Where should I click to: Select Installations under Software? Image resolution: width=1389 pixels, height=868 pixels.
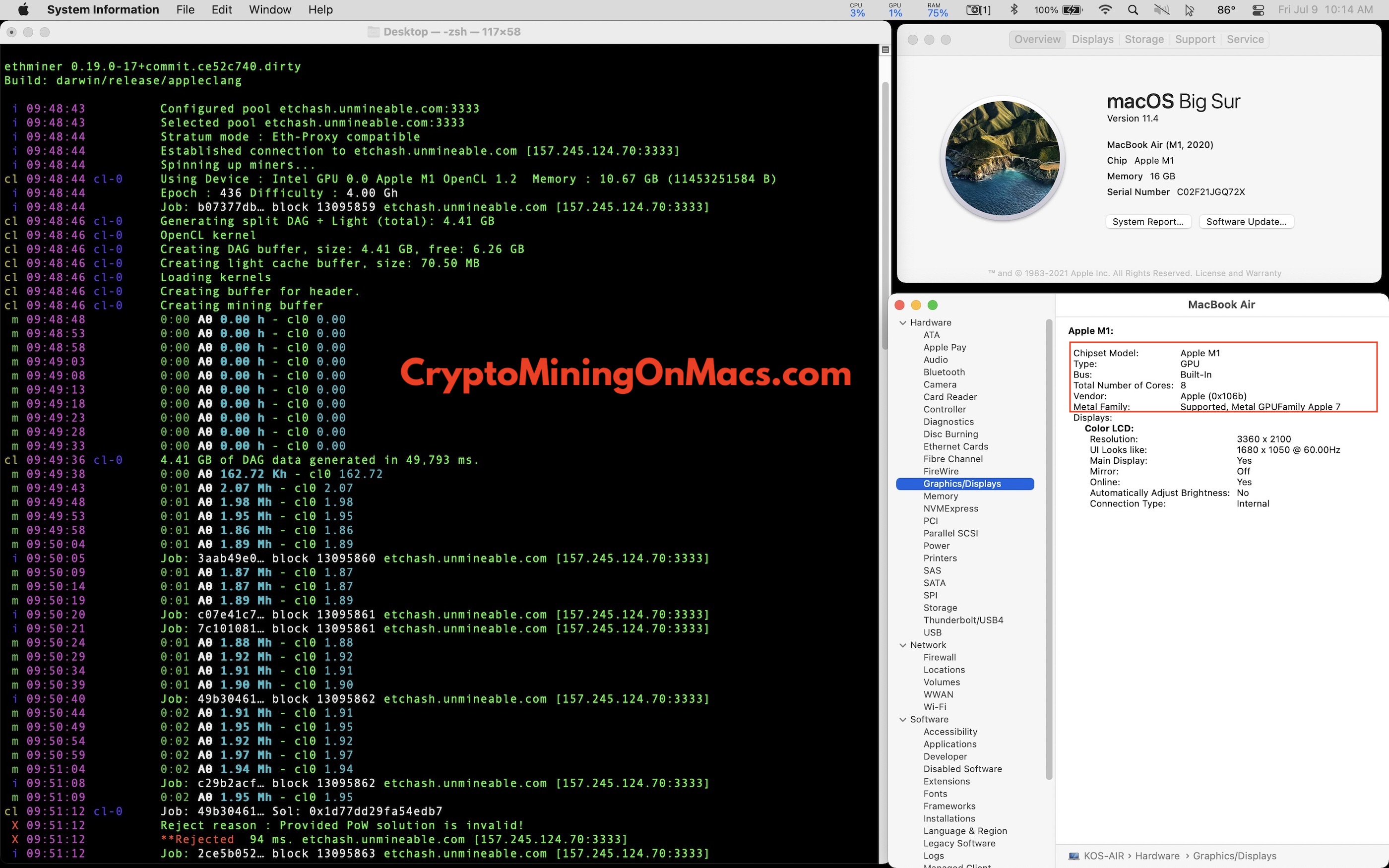coord(949,818)
